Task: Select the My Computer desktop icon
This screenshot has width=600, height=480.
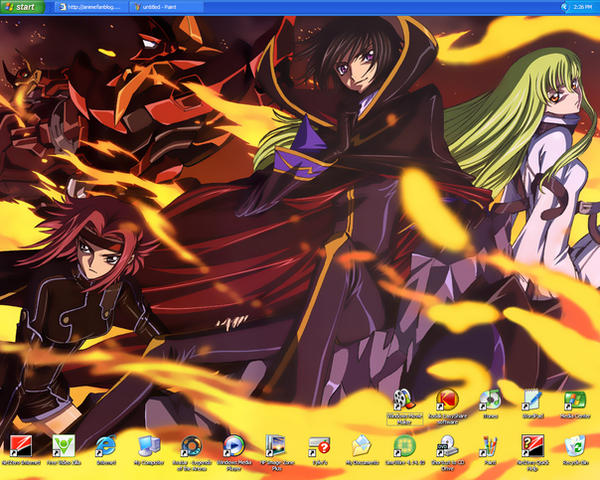Action: click(x=149, y=450)
